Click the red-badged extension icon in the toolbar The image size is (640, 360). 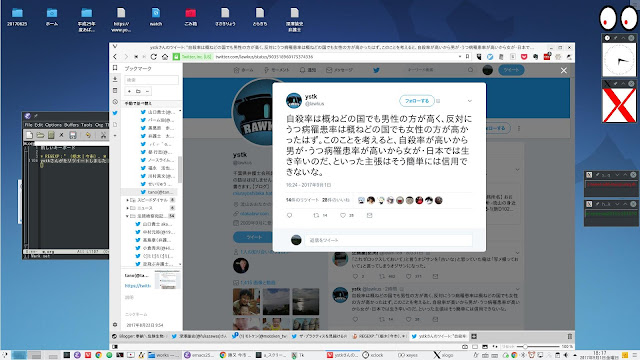click(x=547, y=56)
